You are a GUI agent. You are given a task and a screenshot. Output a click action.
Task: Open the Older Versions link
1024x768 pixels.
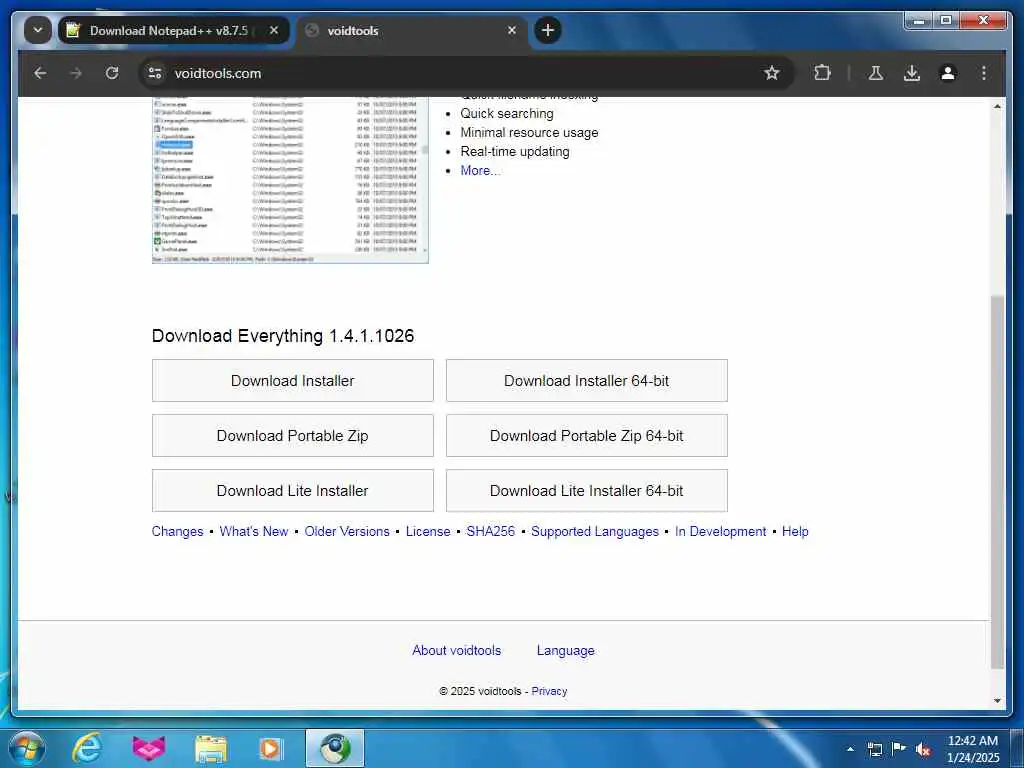347,532
